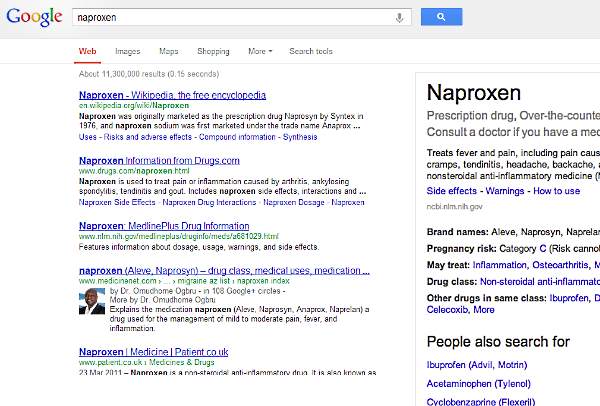Screen dimensions: 600x406
Task: Click Warnings link in knowledge panel
Action: point(505,191)
